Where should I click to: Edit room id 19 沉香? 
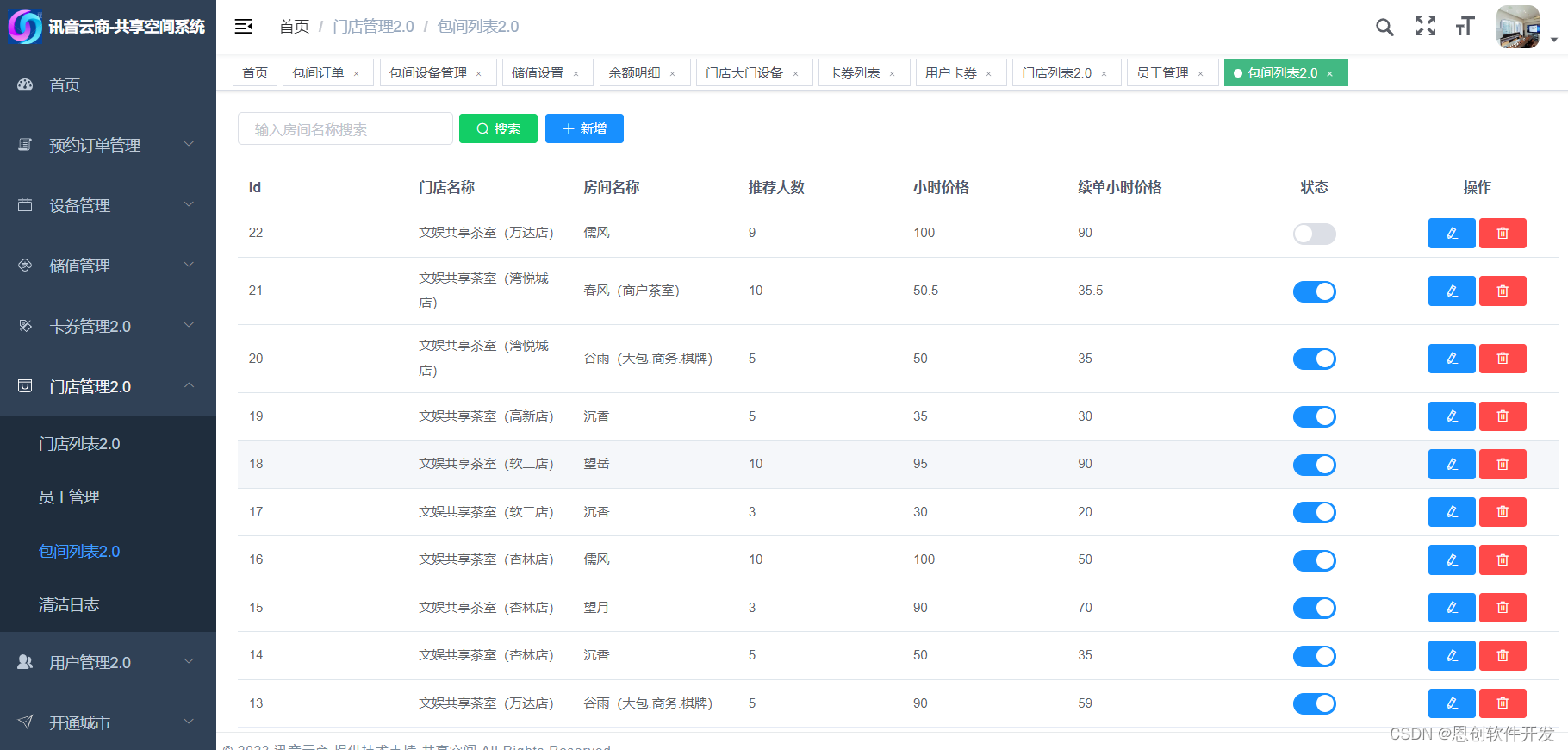1452,416
